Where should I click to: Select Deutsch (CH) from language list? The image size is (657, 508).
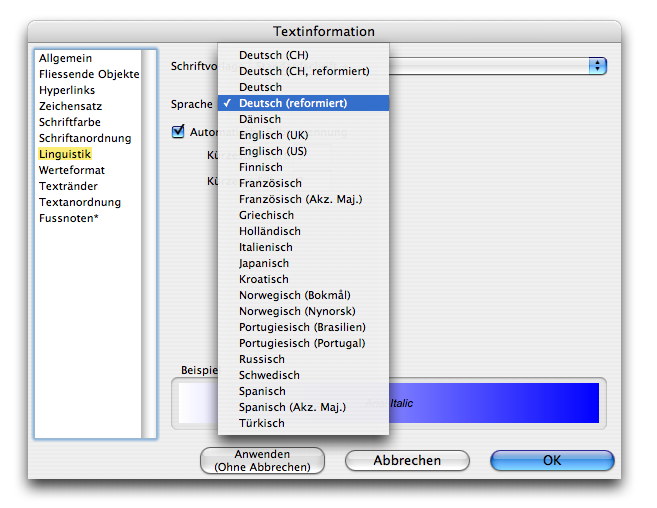point(274,55)
